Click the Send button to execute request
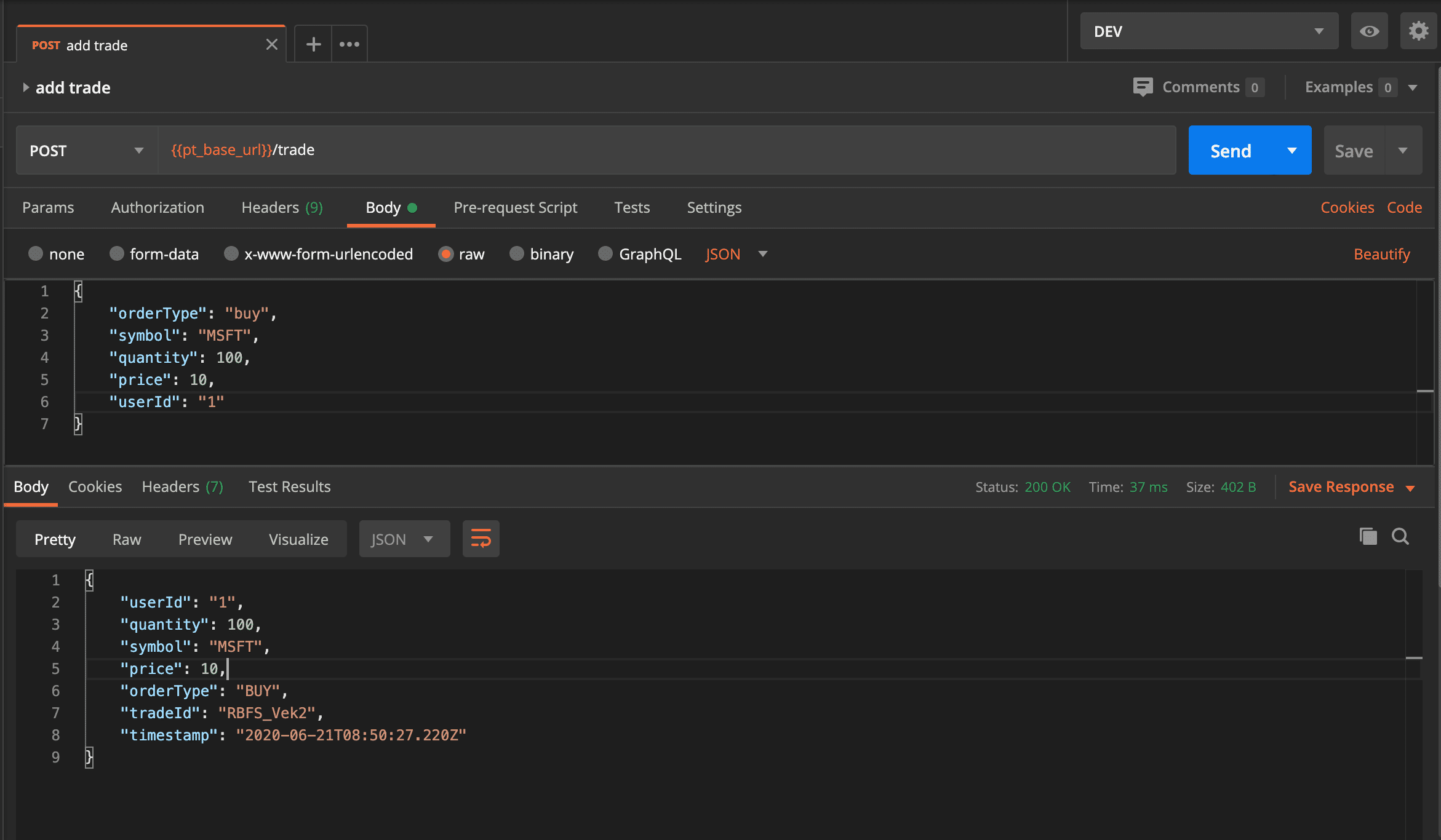The height and width of the screenshot is (840, 1441). pyautogui.click(x=1231, y=150)
